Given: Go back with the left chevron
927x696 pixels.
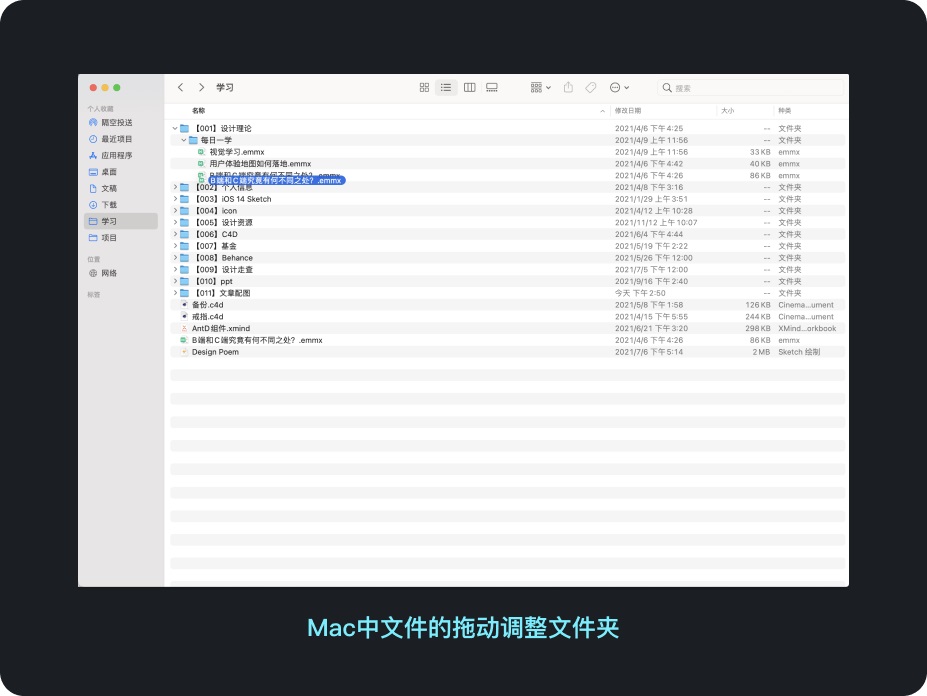Looking at the screenshot, I should pos(180,88).
